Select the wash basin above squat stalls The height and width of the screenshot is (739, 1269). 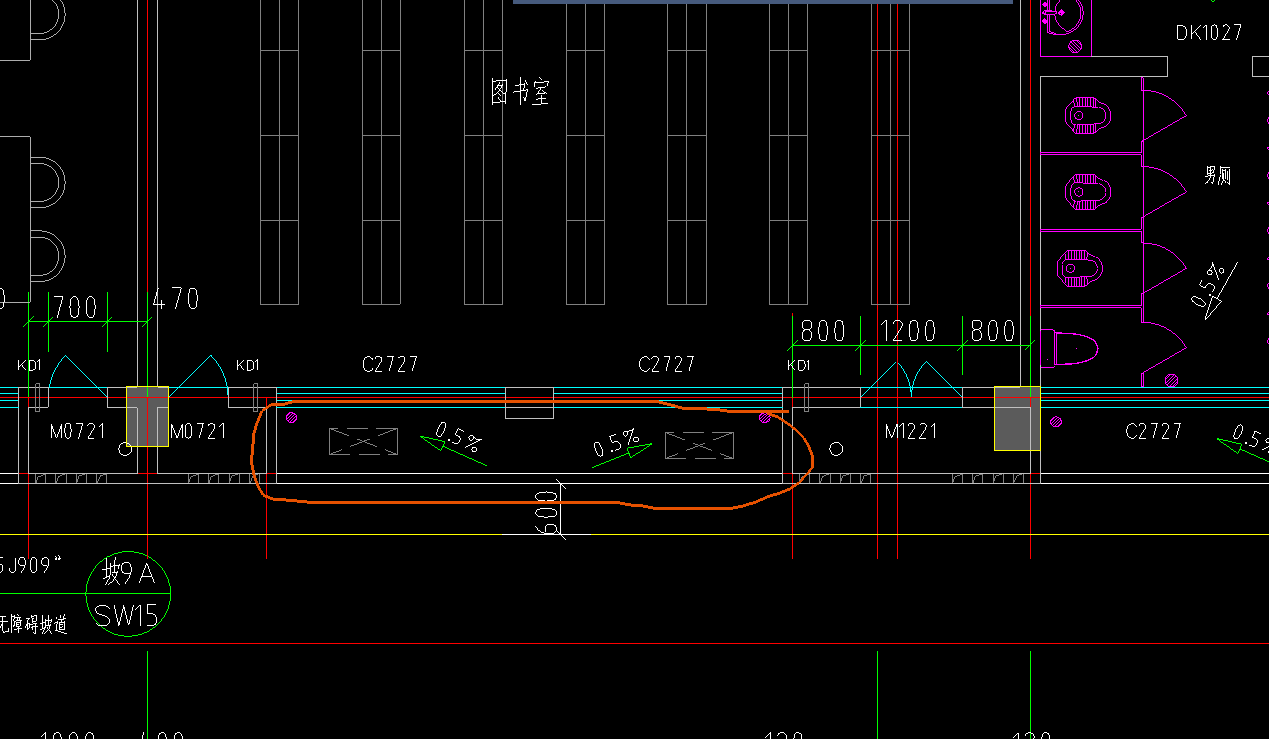pyautogui.click(x=1065, y=16)
